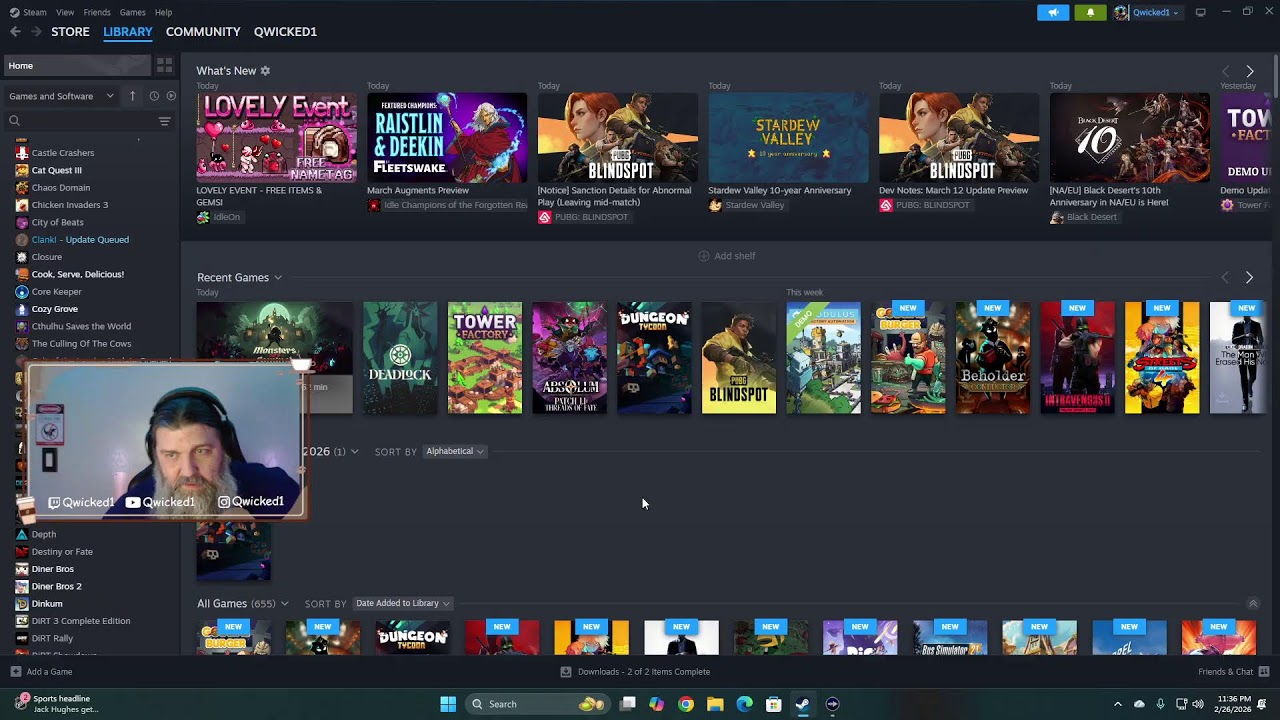
Task: Expand the Recent Games shelf dropdown
Action: point(278,278)
